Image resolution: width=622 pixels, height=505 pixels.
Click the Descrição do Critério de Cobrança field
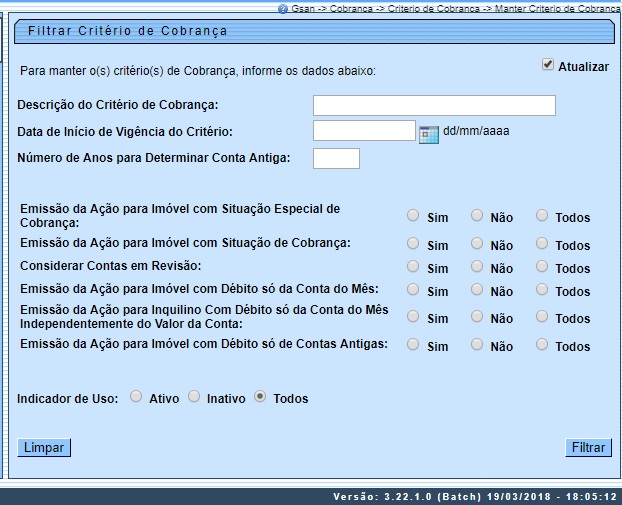coord(434,106)
